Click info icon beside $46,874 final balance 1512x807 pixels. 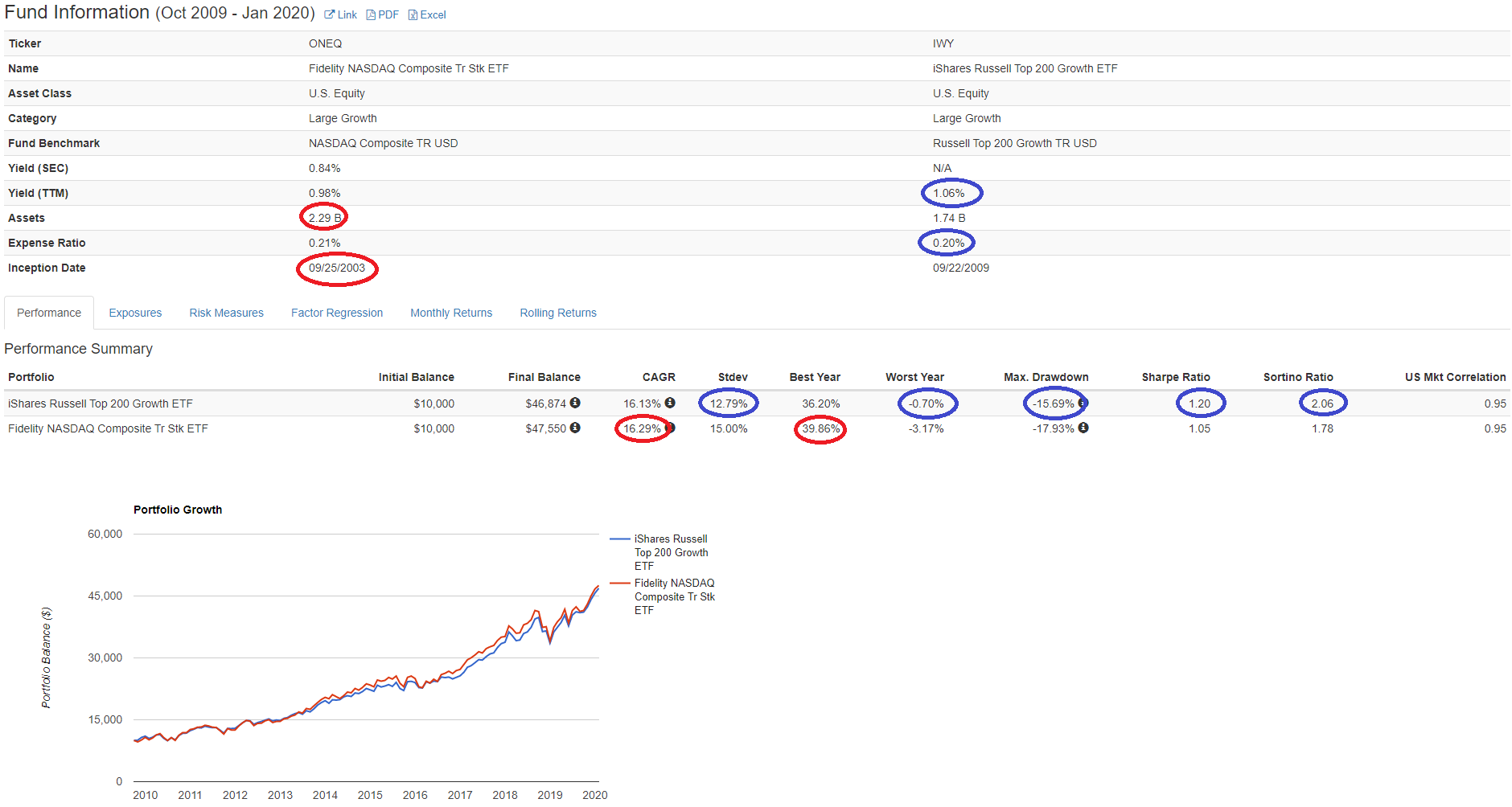point(575,403)
